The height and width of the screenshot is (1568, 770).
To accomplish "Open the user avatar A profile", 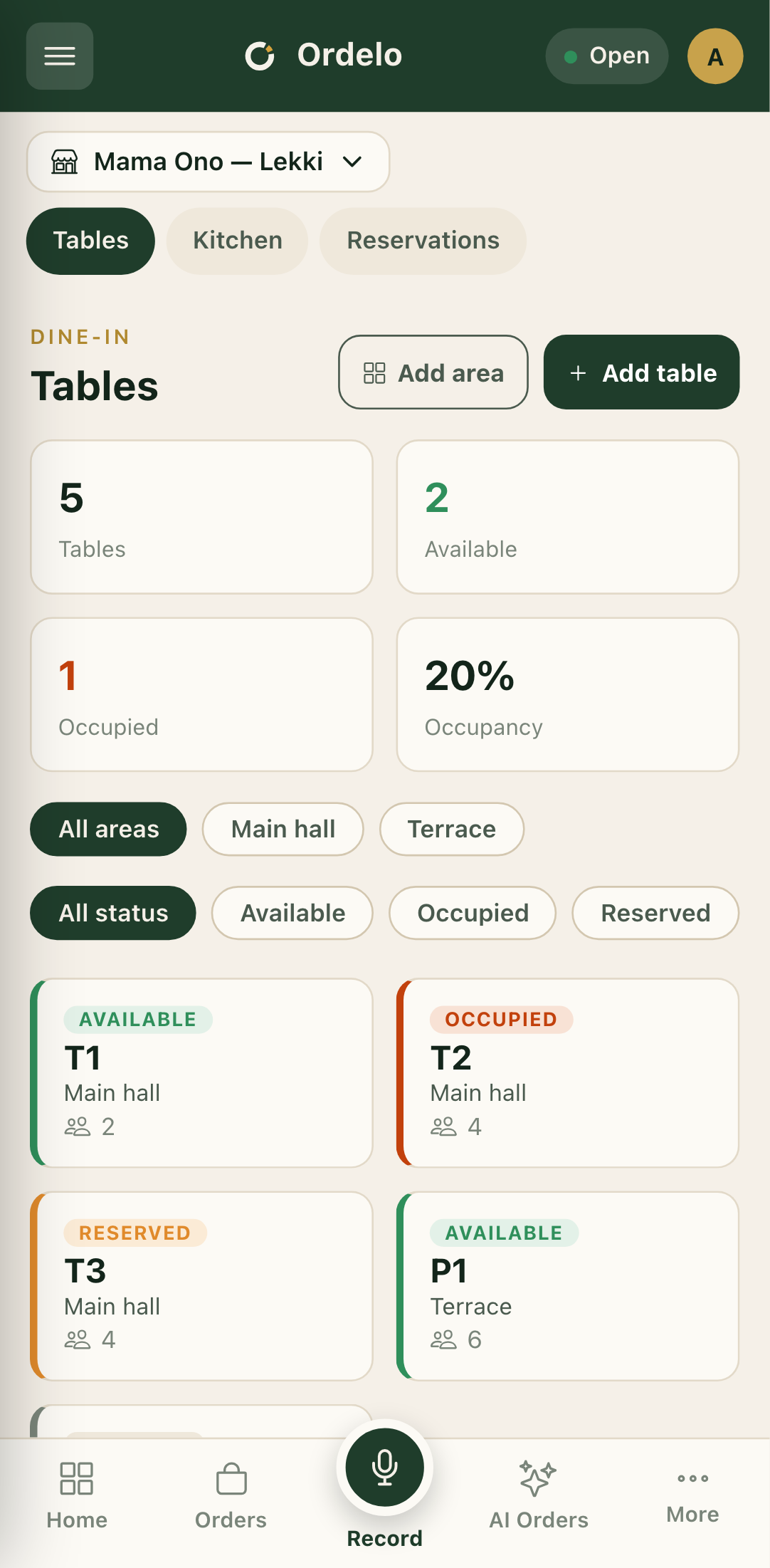I will coord(715,56).
